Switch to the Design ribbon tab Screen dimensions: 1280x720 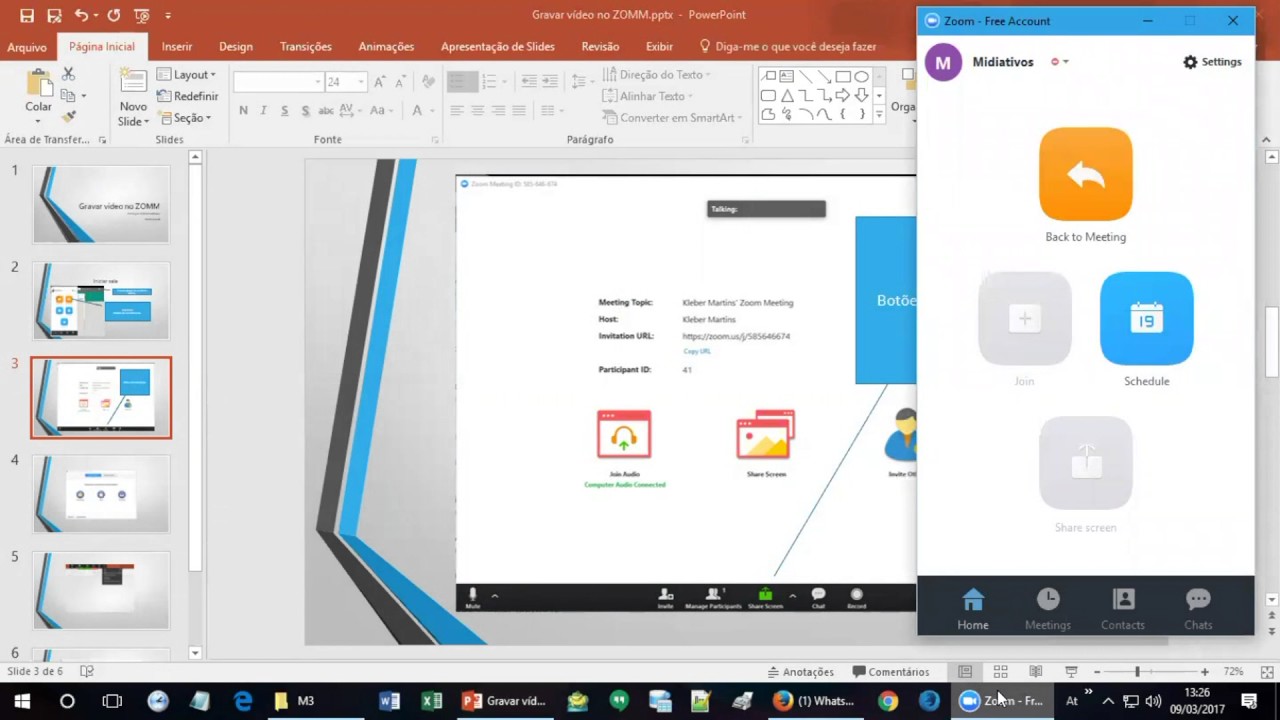click(x=236, y=47)
